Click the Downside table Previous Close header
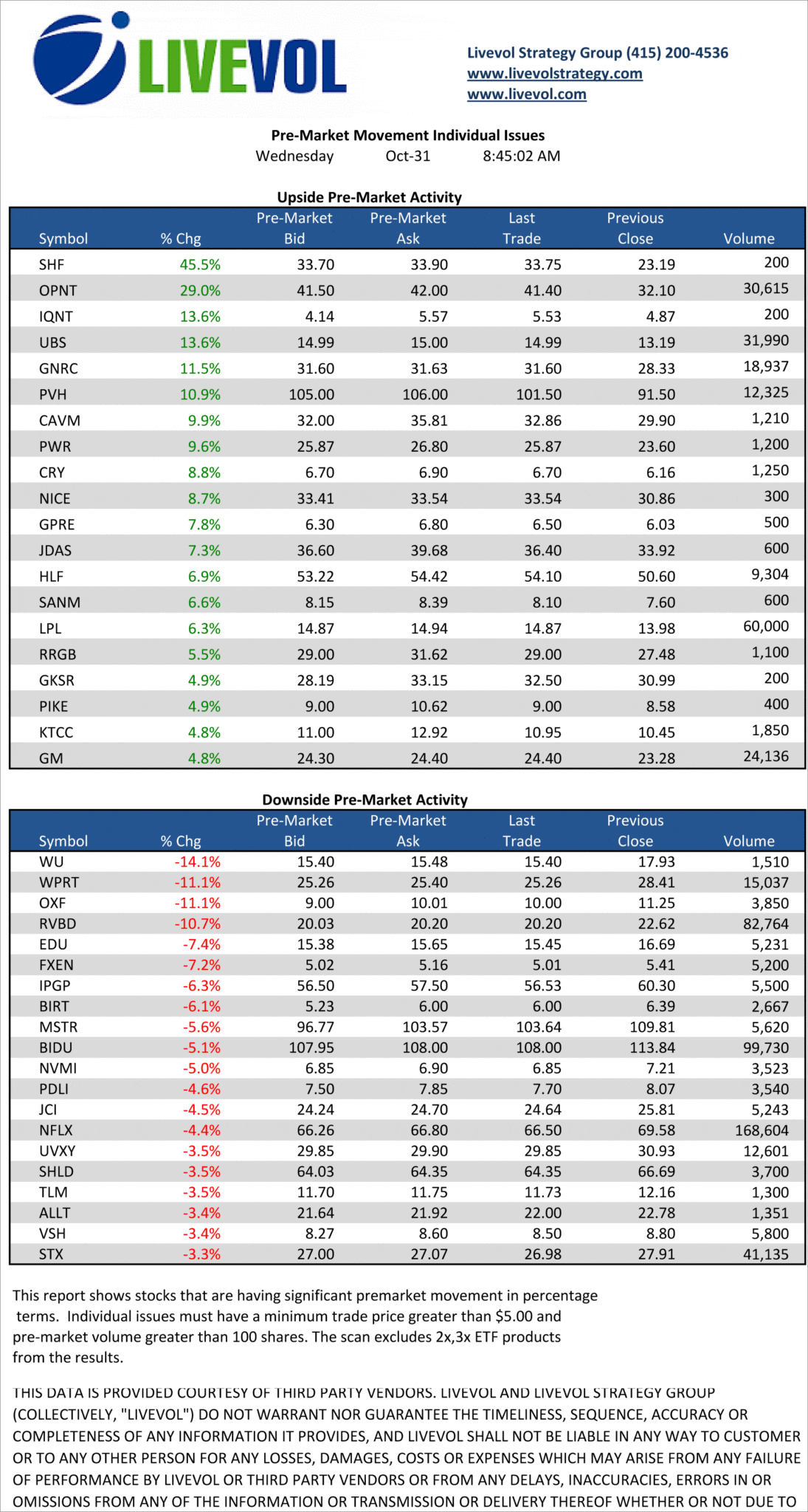Viewport: 808px width, 1512px height. coord(635,831)
